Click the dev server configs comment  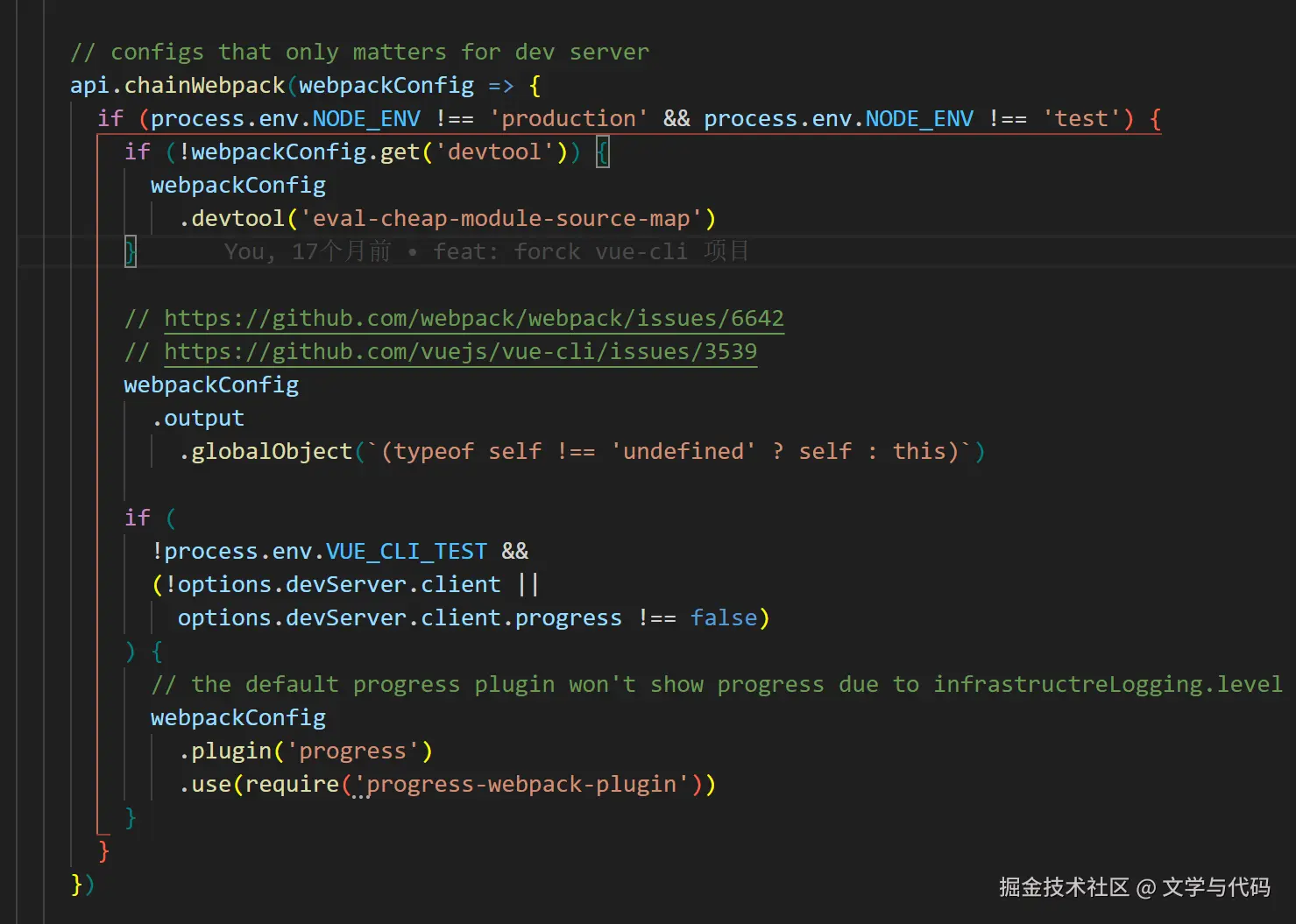[x=359, y=52]
